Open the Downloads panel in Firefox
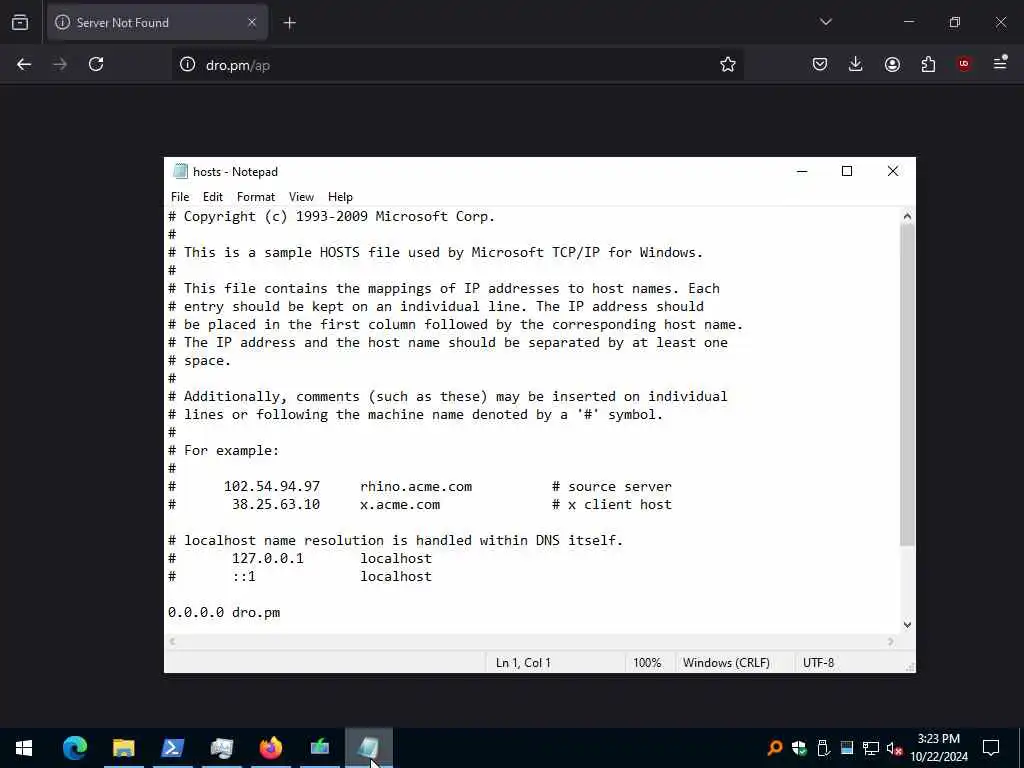Screen dimensions: 1024x768 click(856, 64)
